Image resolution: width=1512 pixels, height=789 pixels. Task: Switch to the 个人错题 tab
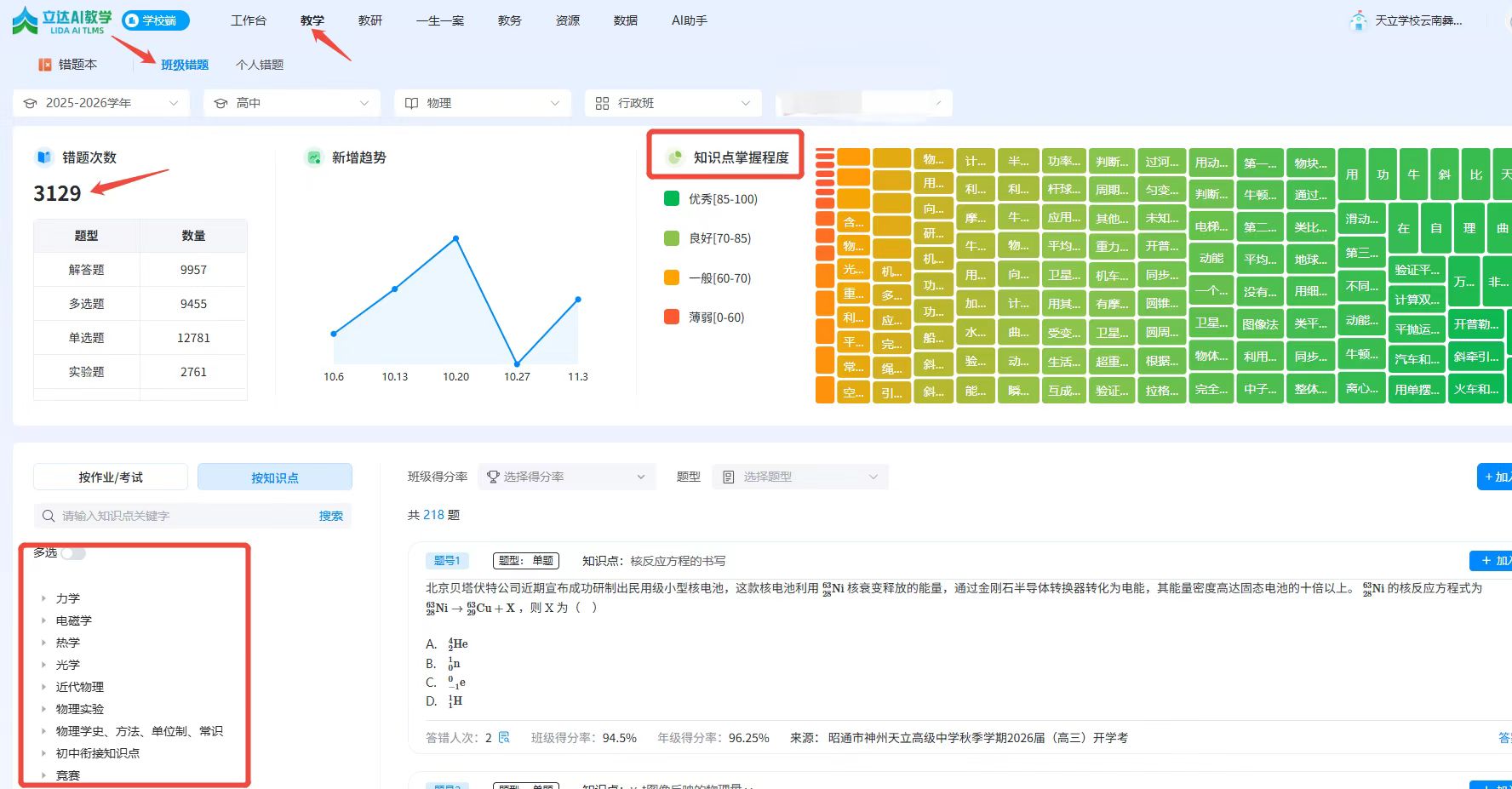coord(260,65)
